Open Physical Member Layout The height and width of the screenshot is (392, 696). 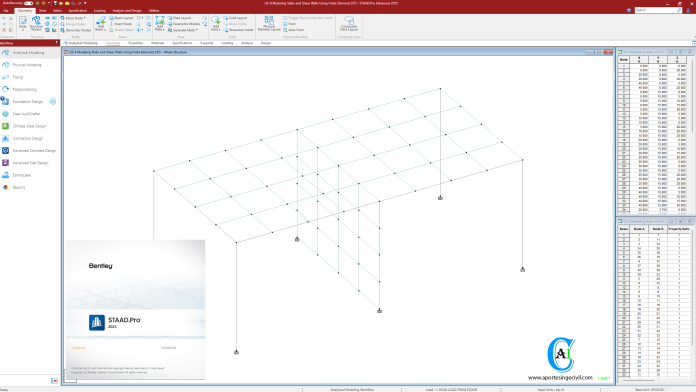269,24
